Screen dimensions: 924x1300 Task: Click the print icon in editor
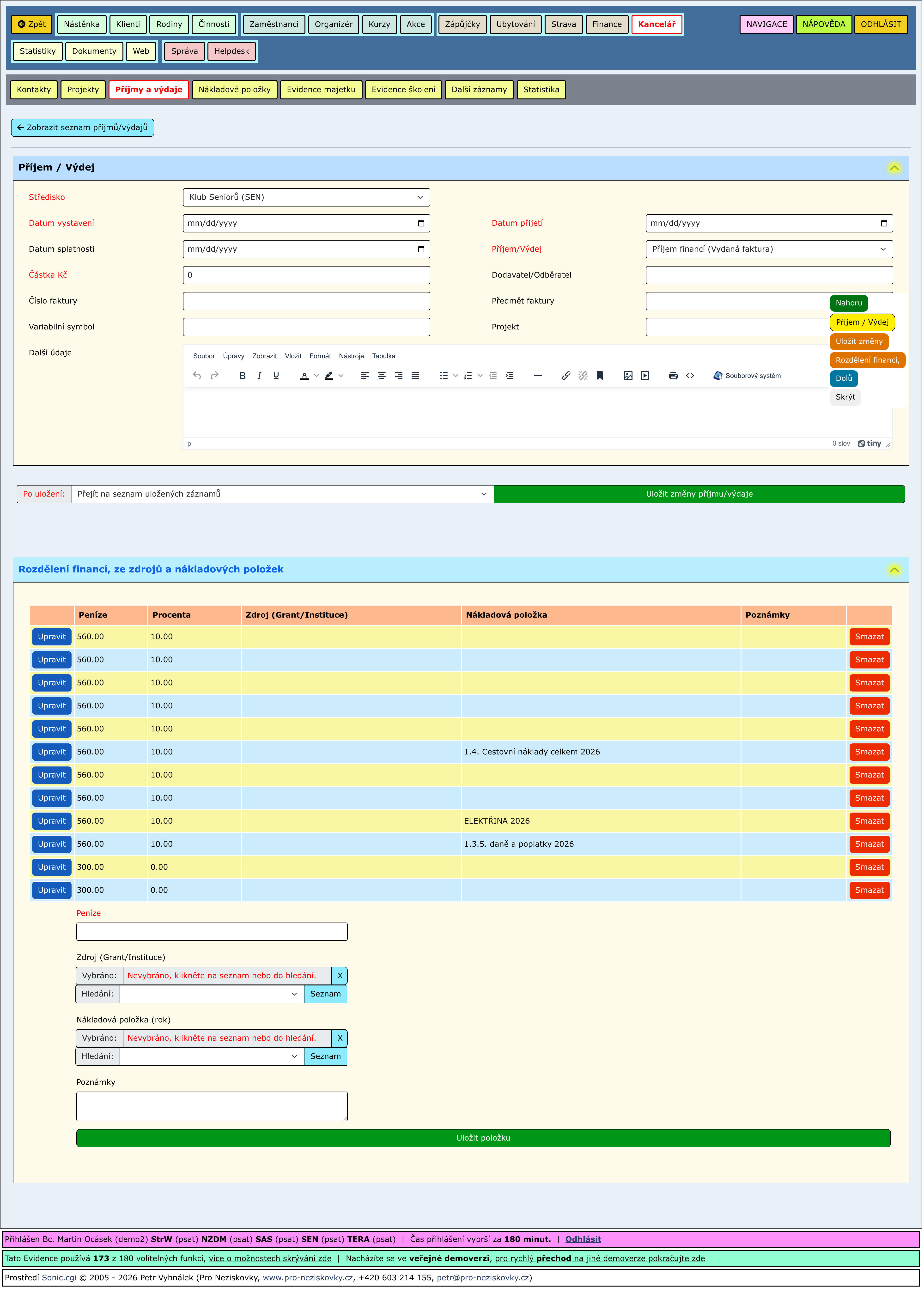coord(673,376)
